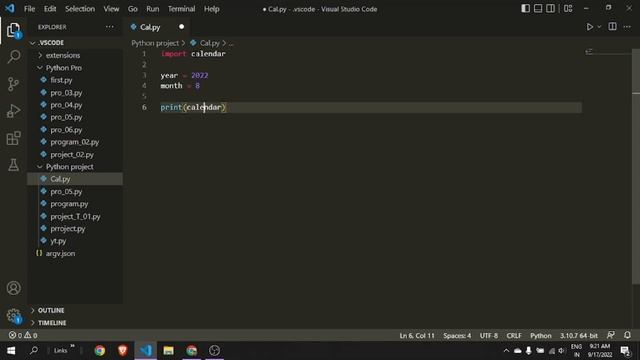
Task: Open the Testing flask view
Action: [13, 165]
